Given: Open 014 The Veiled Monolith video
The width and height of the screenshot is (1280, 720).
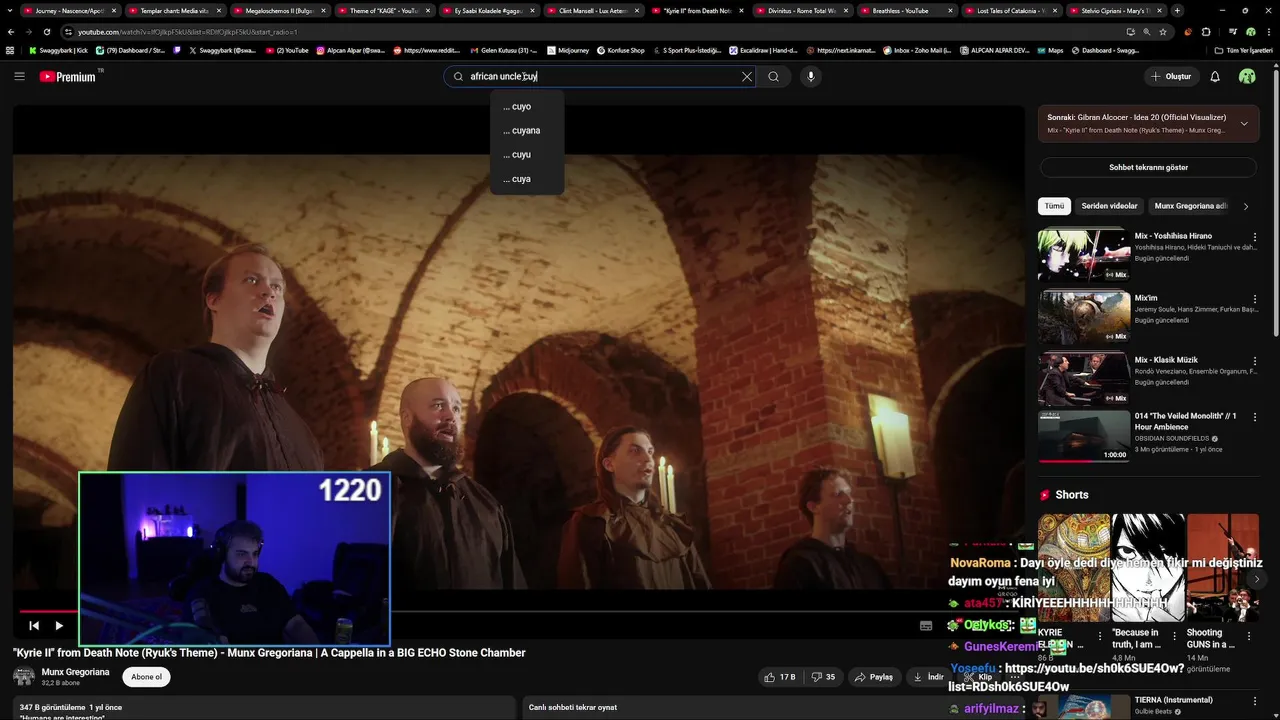Looking at the screenshot, I should (1084, 436).
